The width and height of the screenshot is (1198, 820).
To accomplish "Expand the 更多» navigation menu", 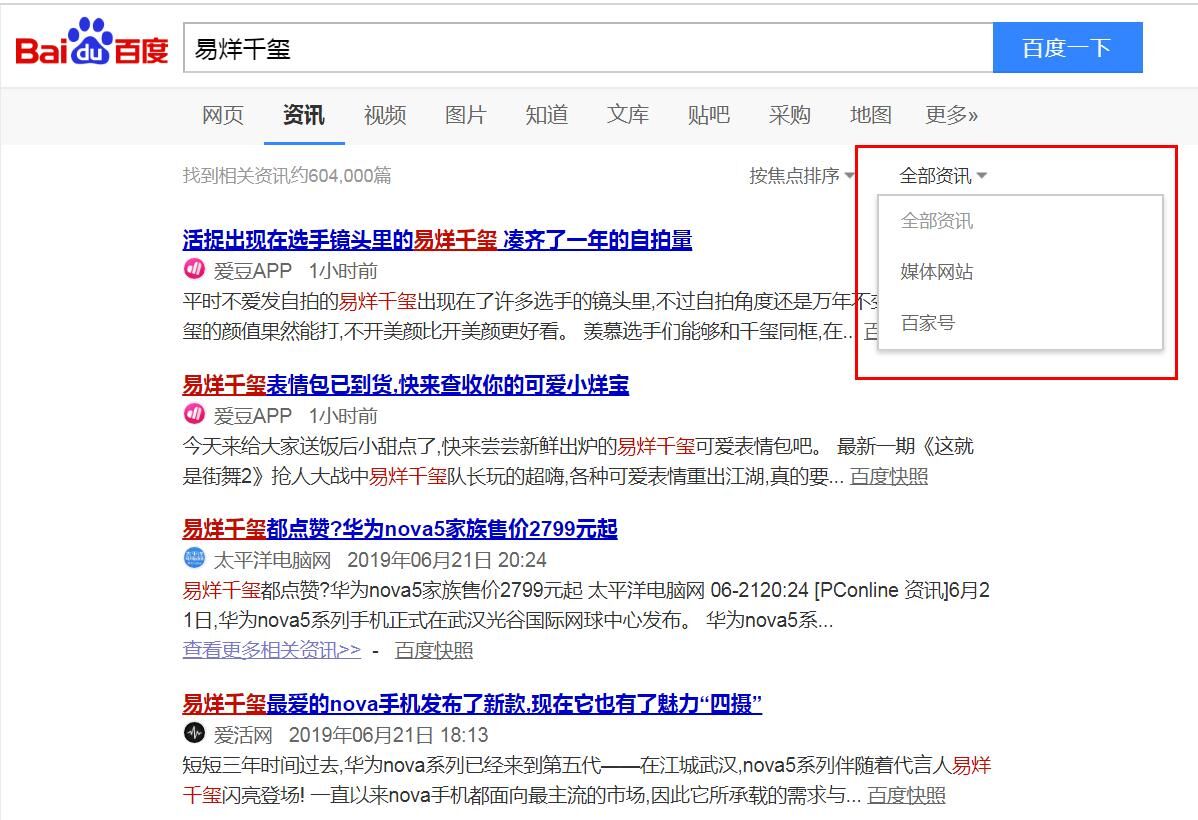I will [x=949, y=115].
